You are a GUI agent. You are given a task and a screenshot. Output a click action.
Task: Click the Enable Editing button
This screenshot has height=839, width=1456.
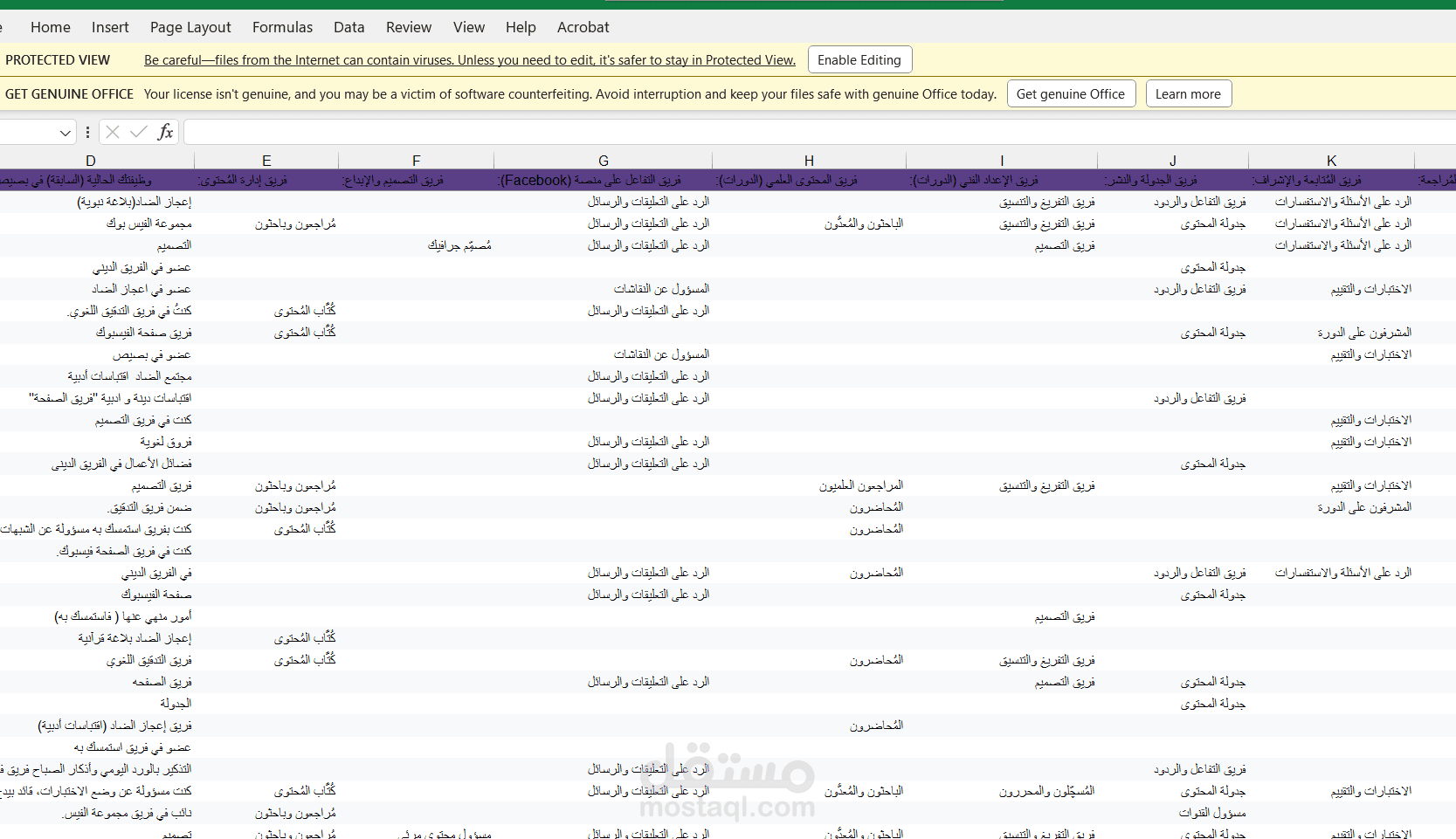(x=859, y=59)
